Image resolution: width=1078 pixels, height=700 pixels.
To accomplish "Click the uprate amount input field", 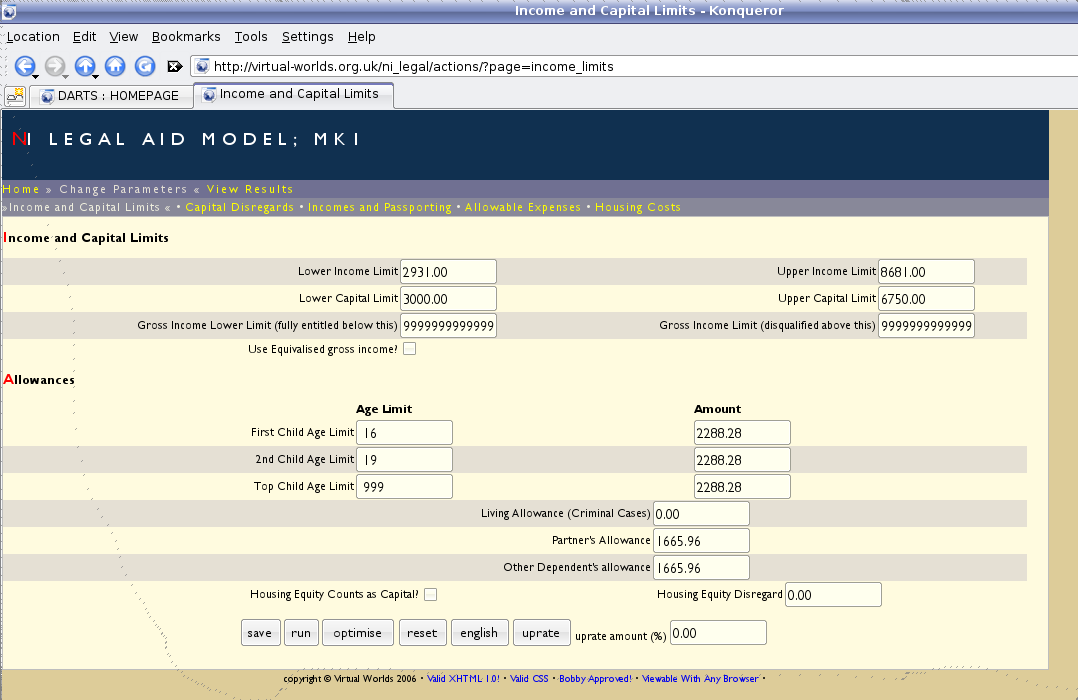I will 717,632.
